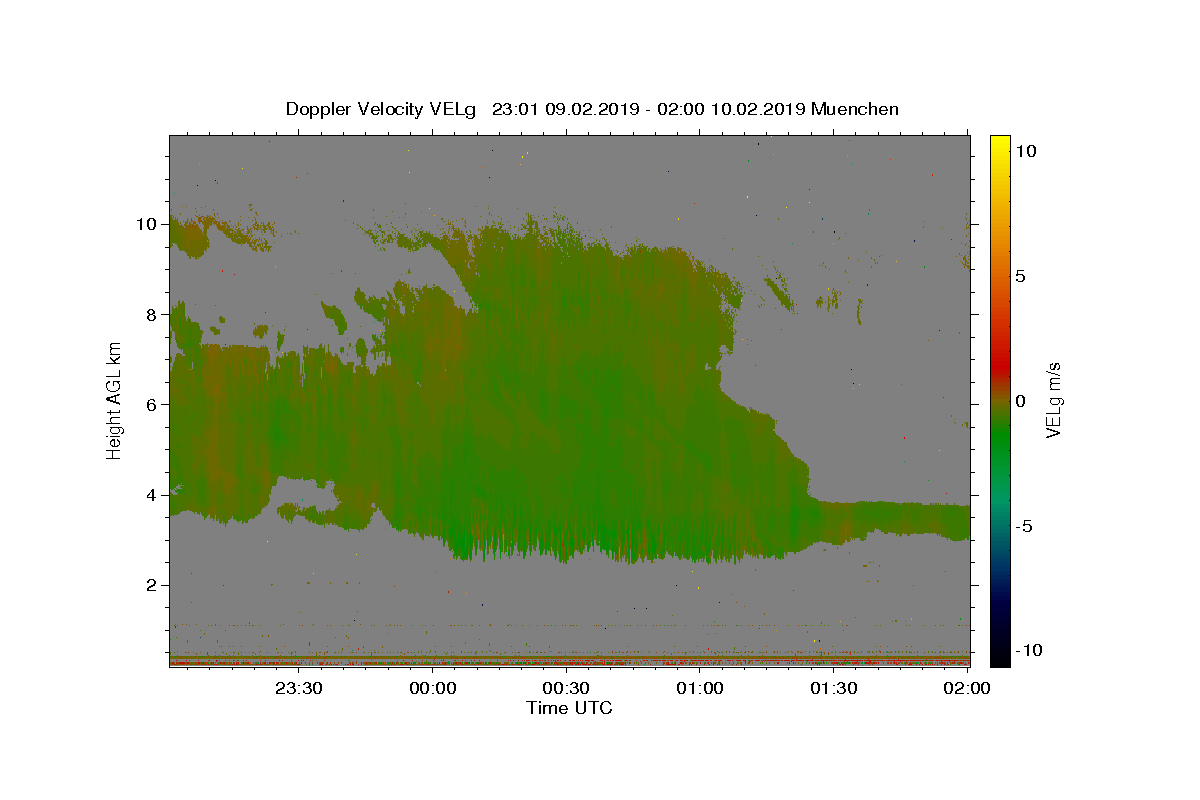
Task: Click the '01:30' time tick label
Action: click(833, 688)
